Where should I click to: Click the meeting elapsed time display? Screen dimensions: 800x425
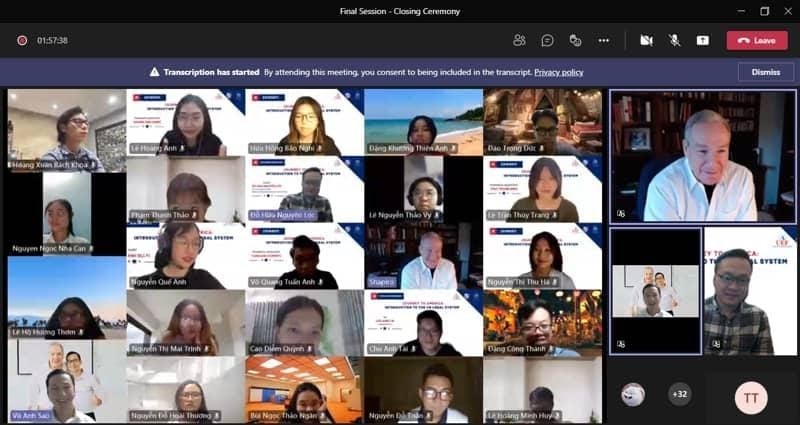[52, 40]
